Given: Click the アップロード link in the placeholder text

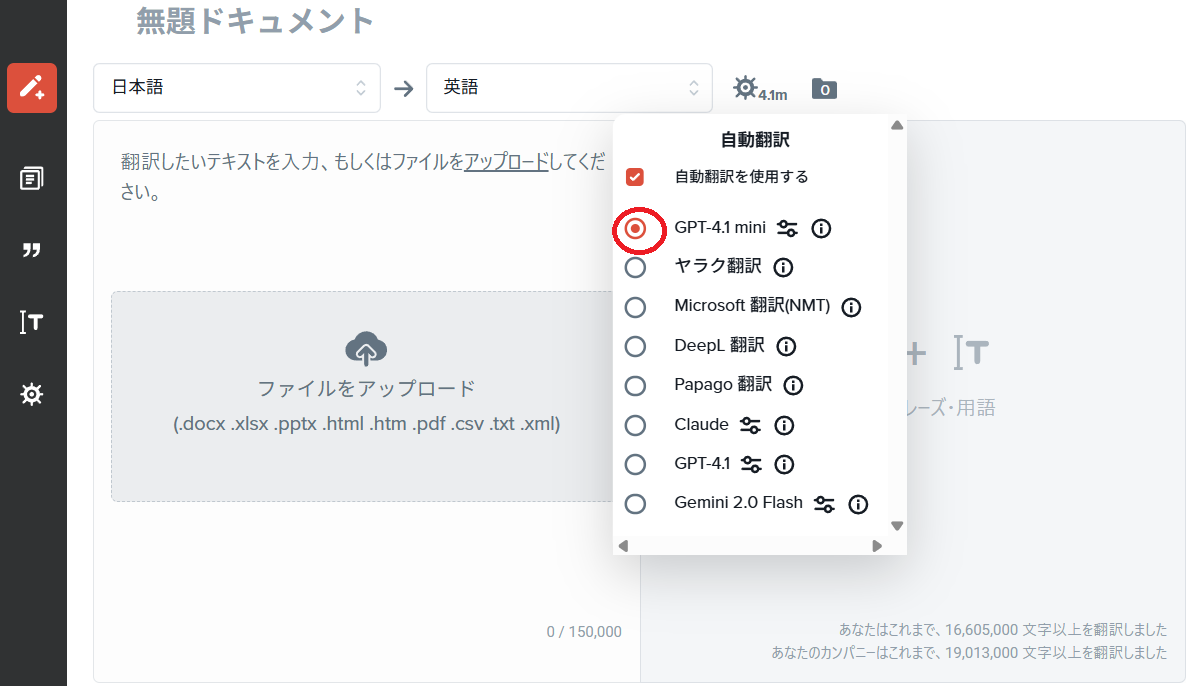Looking at the screenshot, I should coord(506,162).
